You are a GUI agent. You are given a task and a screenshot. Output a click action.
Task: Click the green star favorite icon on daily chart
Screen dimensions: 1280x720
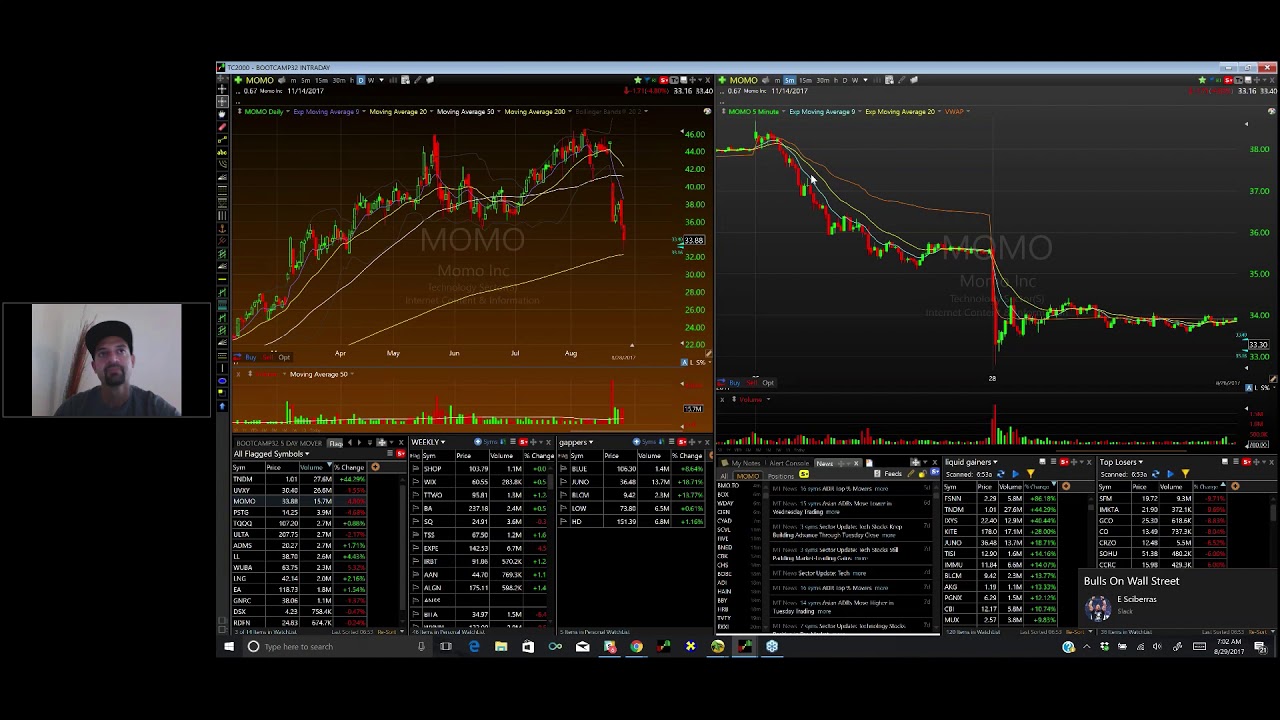pos(638,80)
